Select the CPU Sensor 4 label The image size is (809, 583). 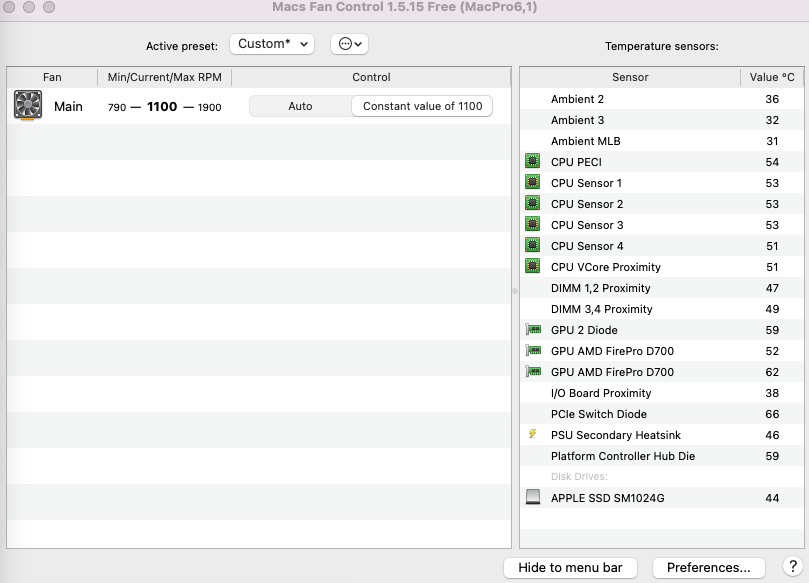pyautogui.click(x=587, y=246)
